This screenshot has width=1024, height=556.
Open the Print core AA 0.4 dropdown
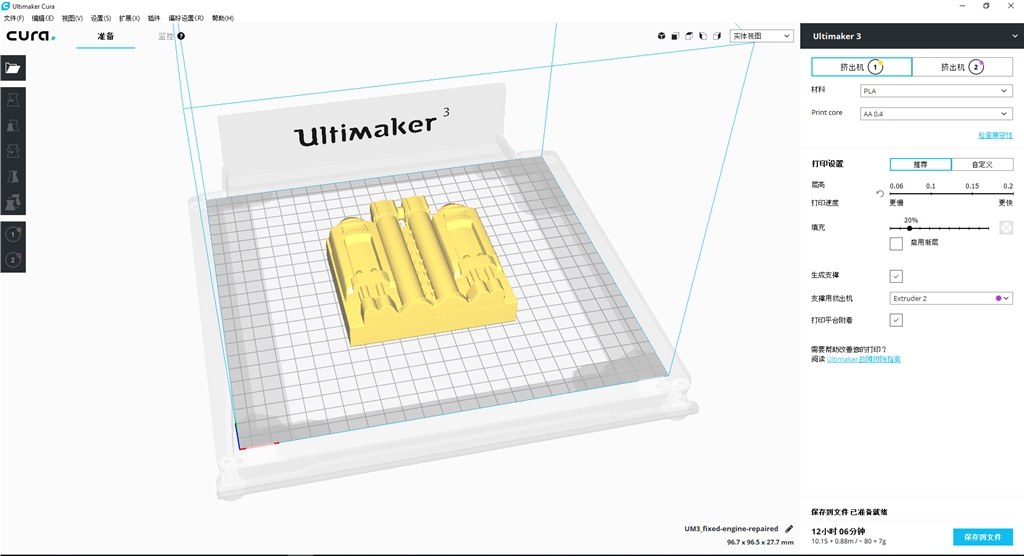click(935, 114)
